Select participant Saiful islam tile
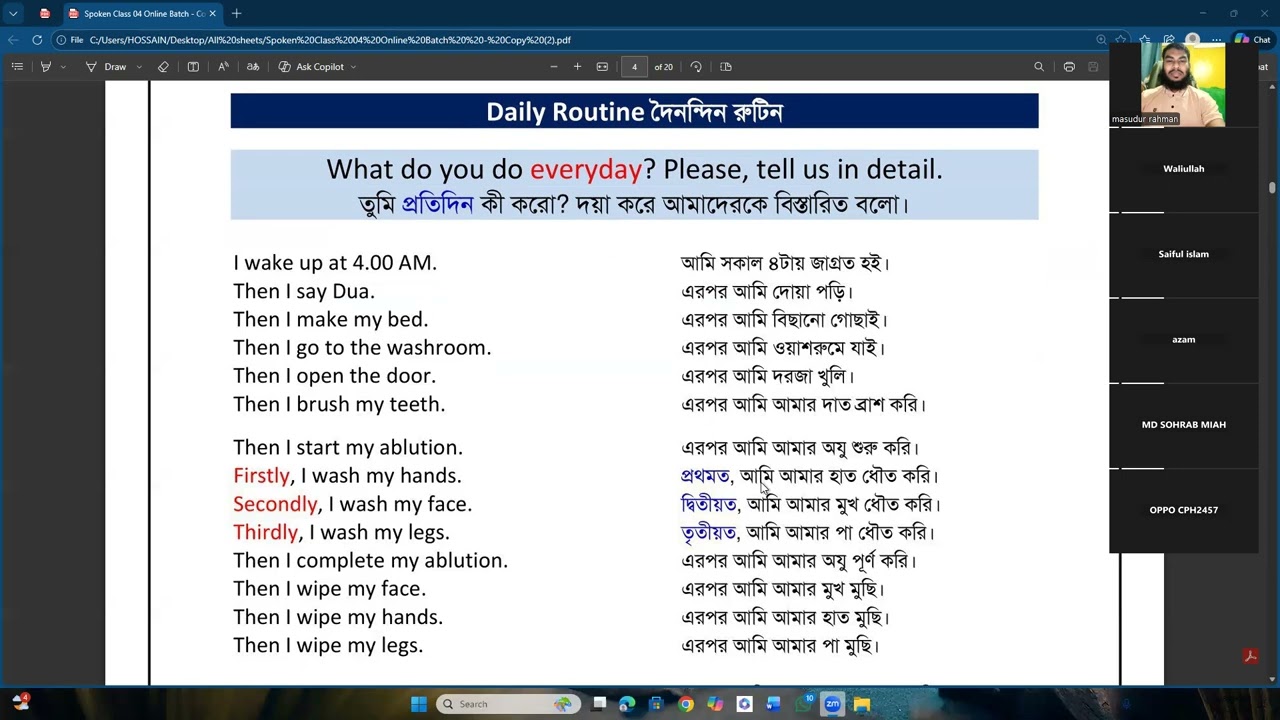The width and height of the screenshot is (1280, 720). point(1183,254)
